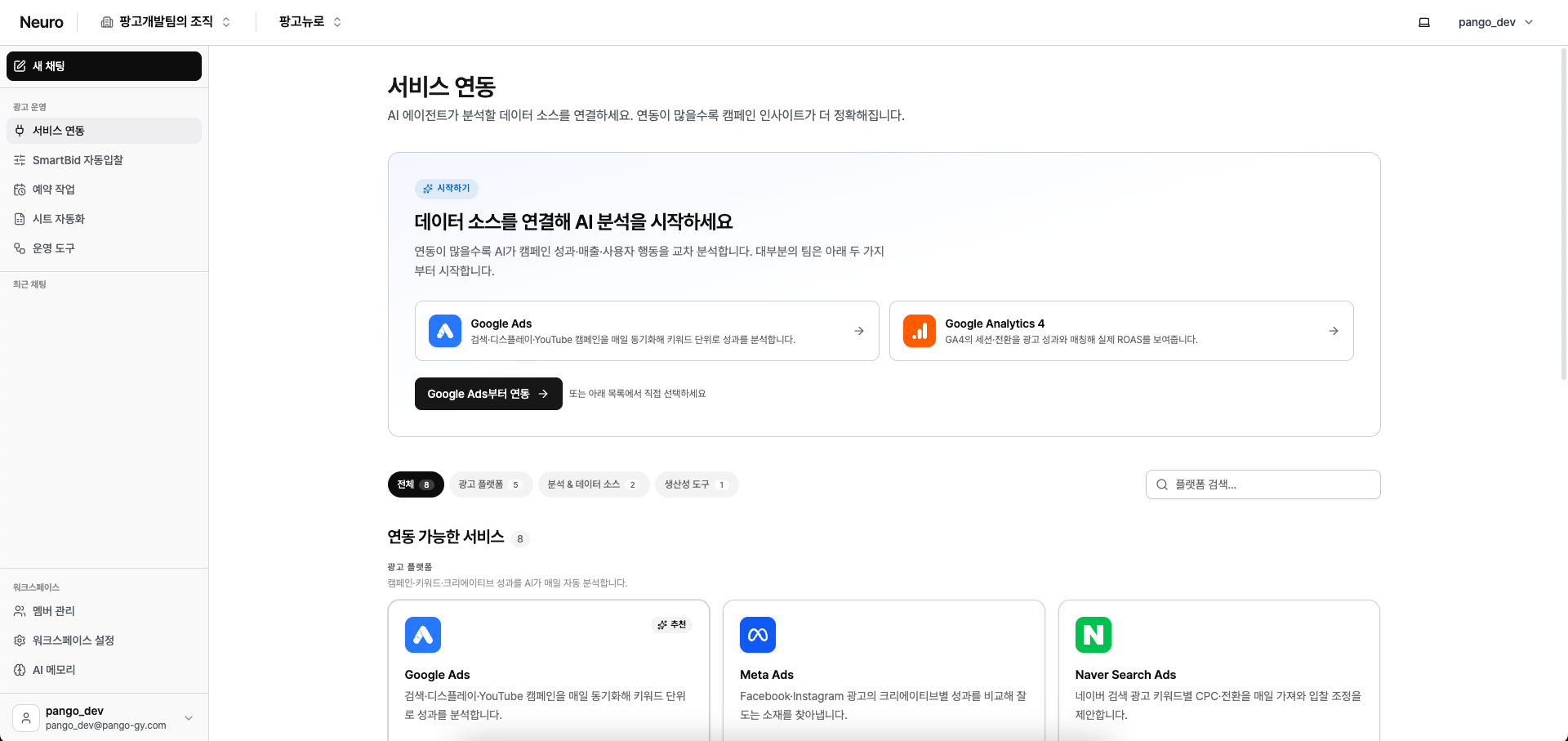This screenshot has width=1568, height=741.
Task: Click the plug icon beside 서비스 연동
Action: [x=20, y=131]
